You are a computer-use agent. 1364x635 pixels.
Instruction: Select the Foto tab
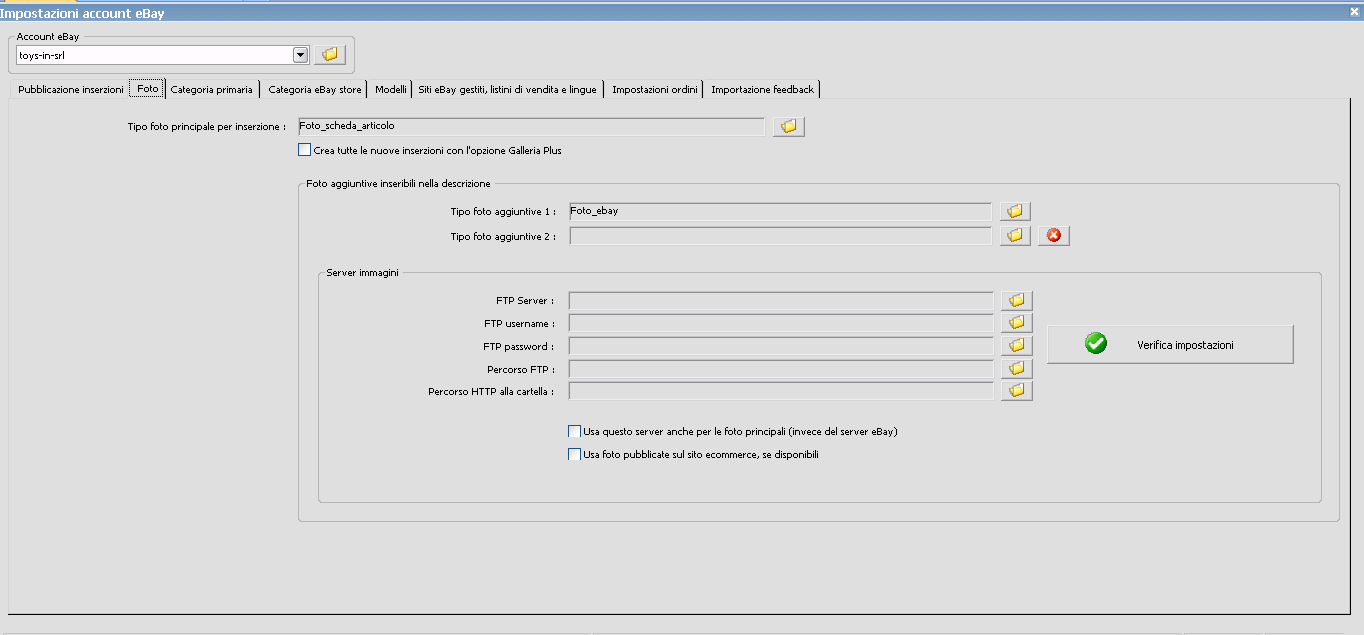pyautogui.click(x=147, y=89)
